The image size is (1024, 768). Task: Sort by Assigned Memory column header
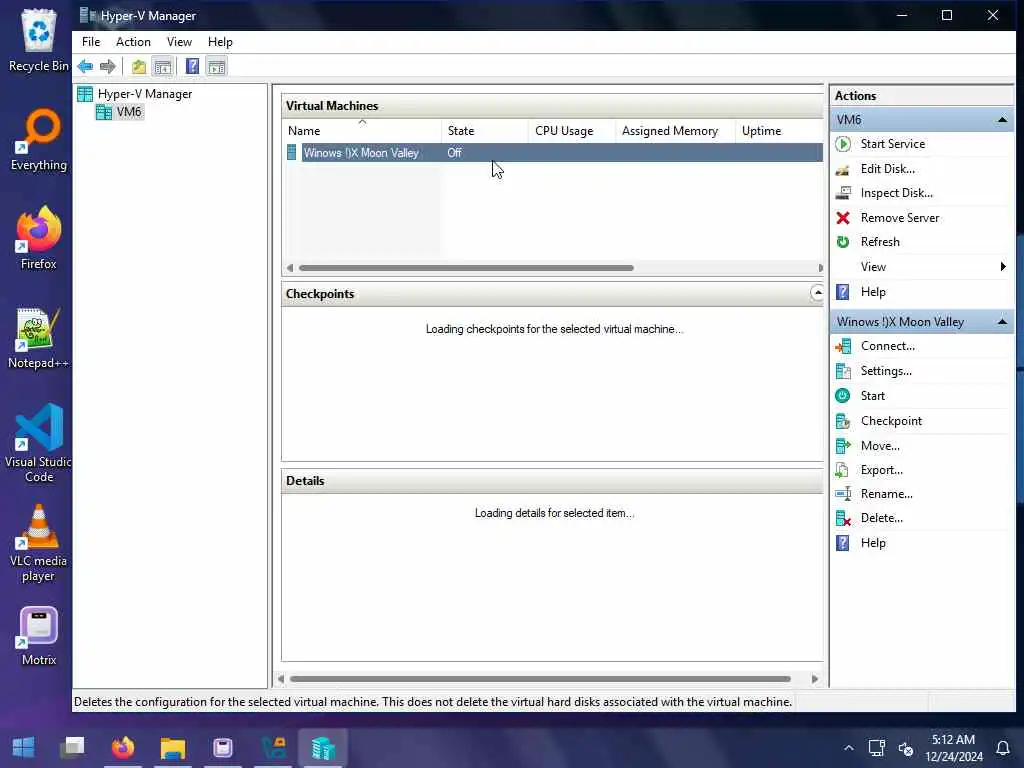(x=675, y=131)
